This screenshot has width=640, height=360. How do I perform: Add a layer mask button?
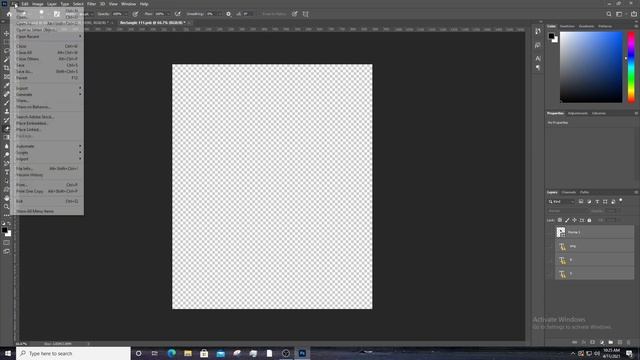593,342
